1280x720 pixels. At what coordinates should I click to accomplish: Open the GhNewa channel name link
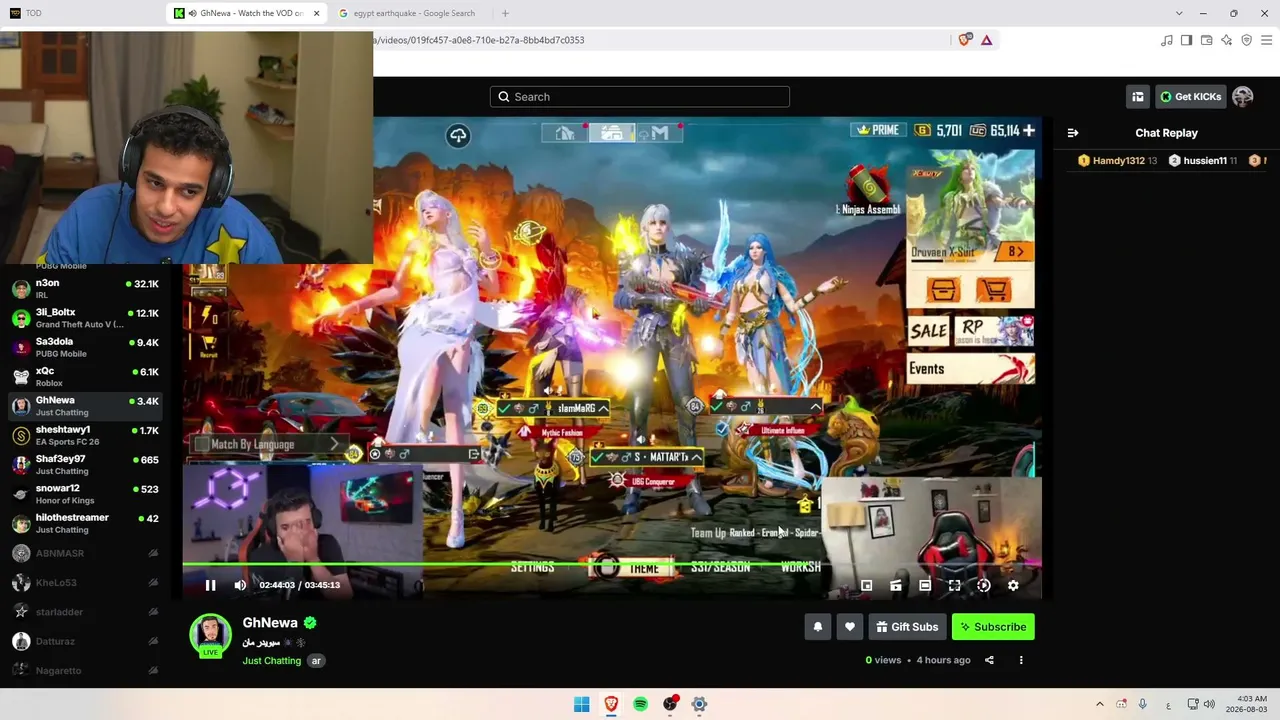[x=270, y=622]
